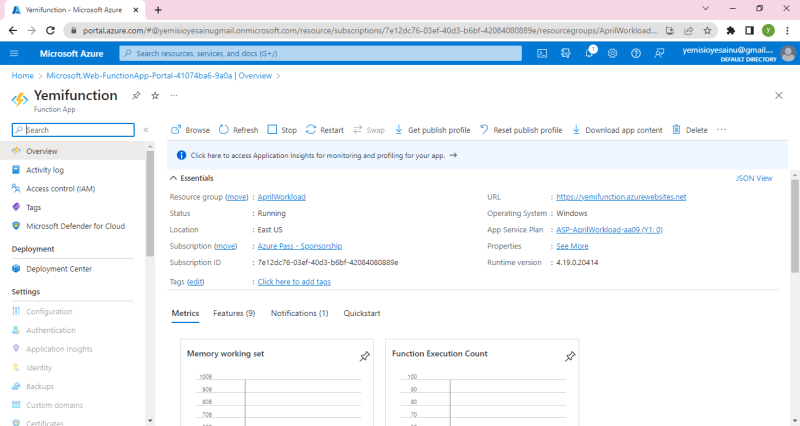The width and height of the screenshot is (800, 426).
Task: Open the ellipsis menu next to Yemifunction title
Action: [x=174, y=95]
